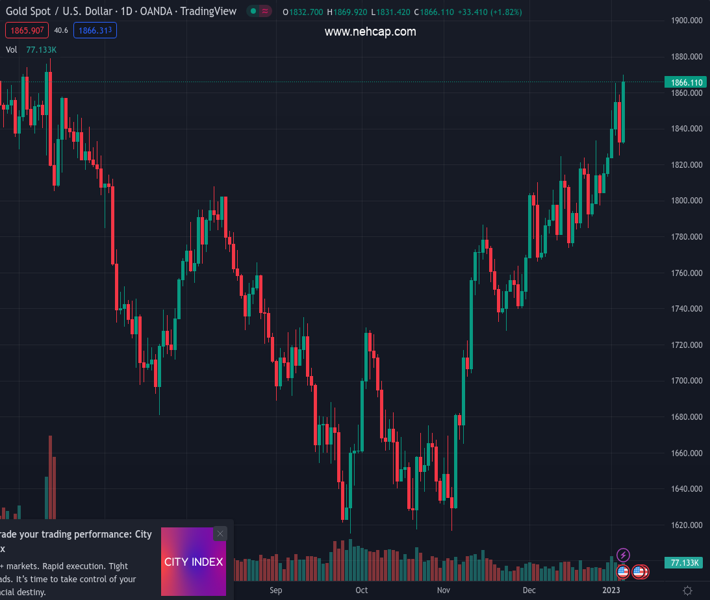Click the 1800.000 level on price scale

tap(686, 201)
